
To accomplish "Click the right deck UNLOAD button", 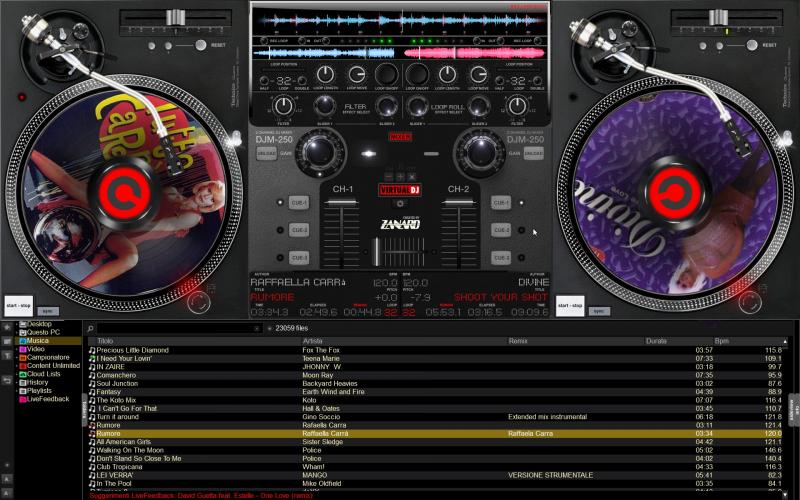I will point(534,153).
